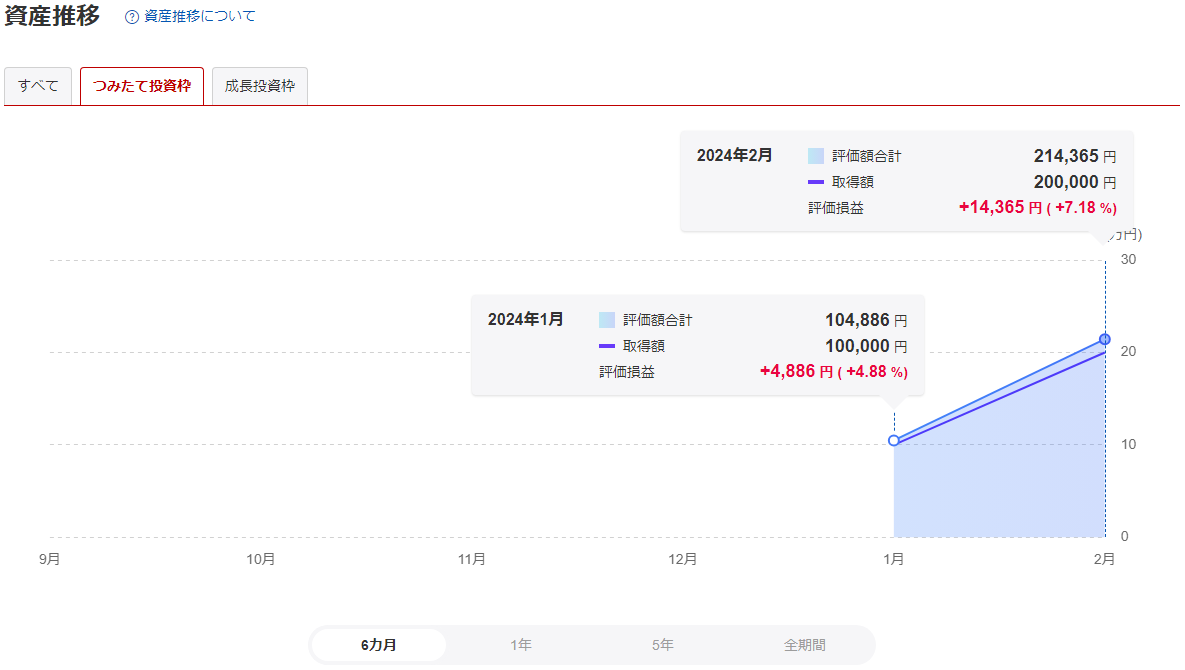Click 評価額合計 blue swatch in 2024年2月 tooltip
1185x670 pixels.
(x=816, y=156)
